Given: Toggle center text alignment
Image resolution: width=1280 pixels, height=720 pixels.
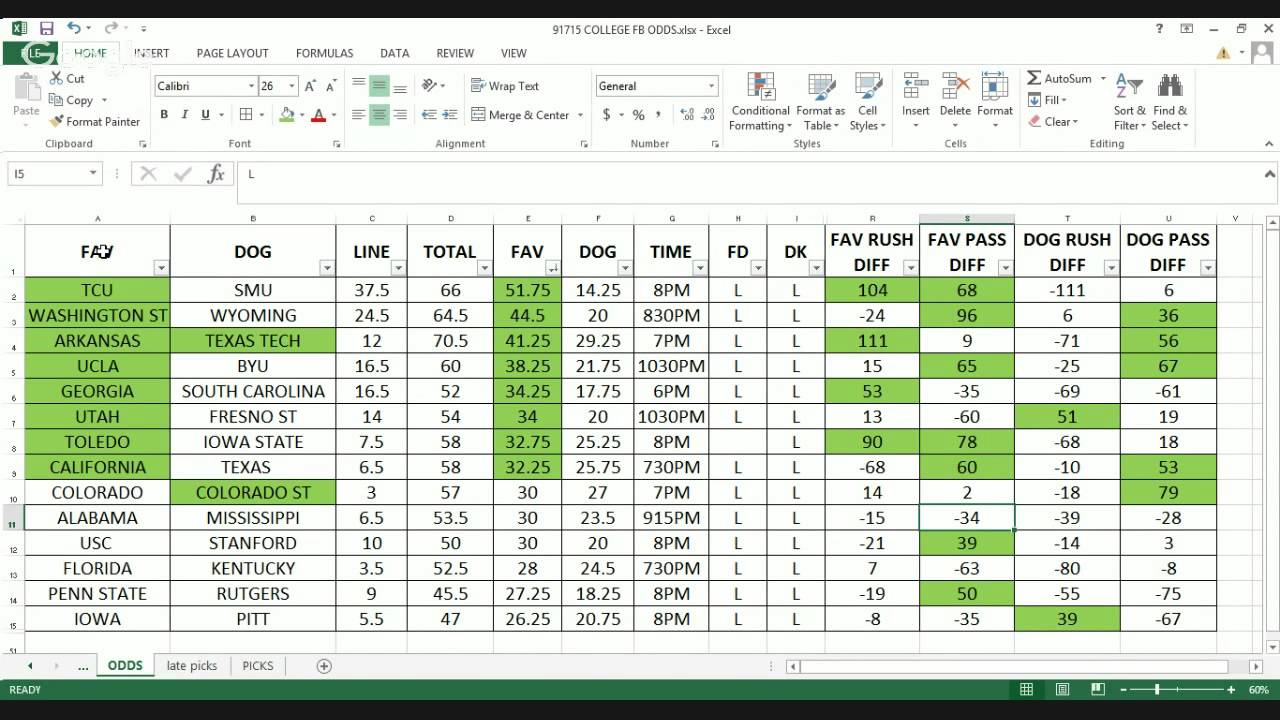Looking at the screenshot, I should (x=379, y=115).
